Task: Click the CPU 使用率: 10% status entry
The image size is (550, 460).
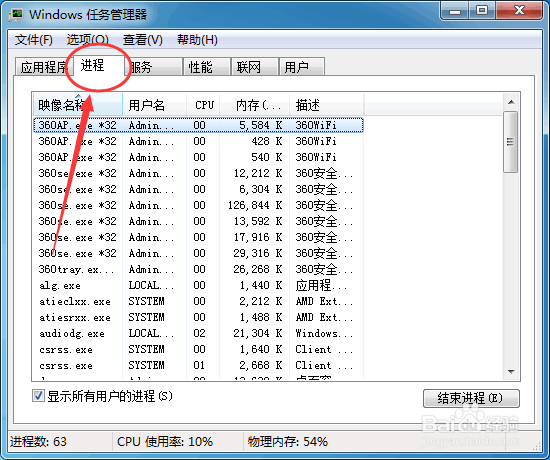Action: [165, 441]
